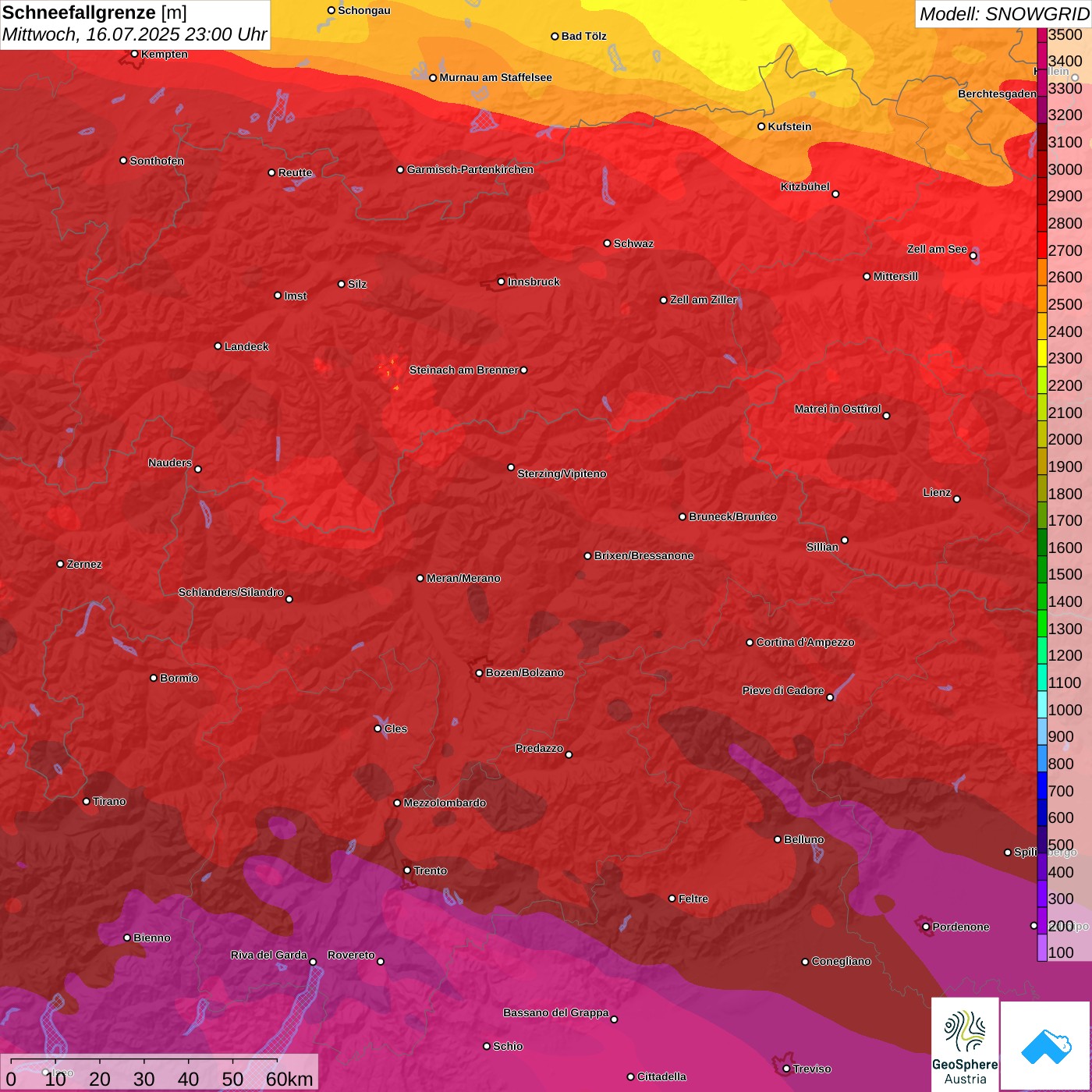The image size is (1092, 1092).
Task: Click the Sillian location dot
Action: pos(845,540)
